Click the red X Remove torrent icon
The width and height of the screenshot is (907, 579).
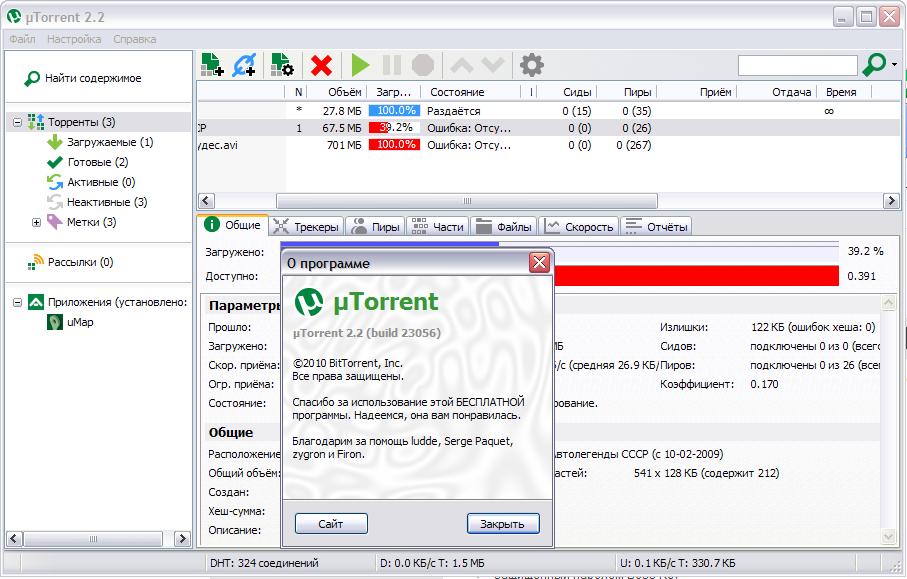[x=321, y=66]
